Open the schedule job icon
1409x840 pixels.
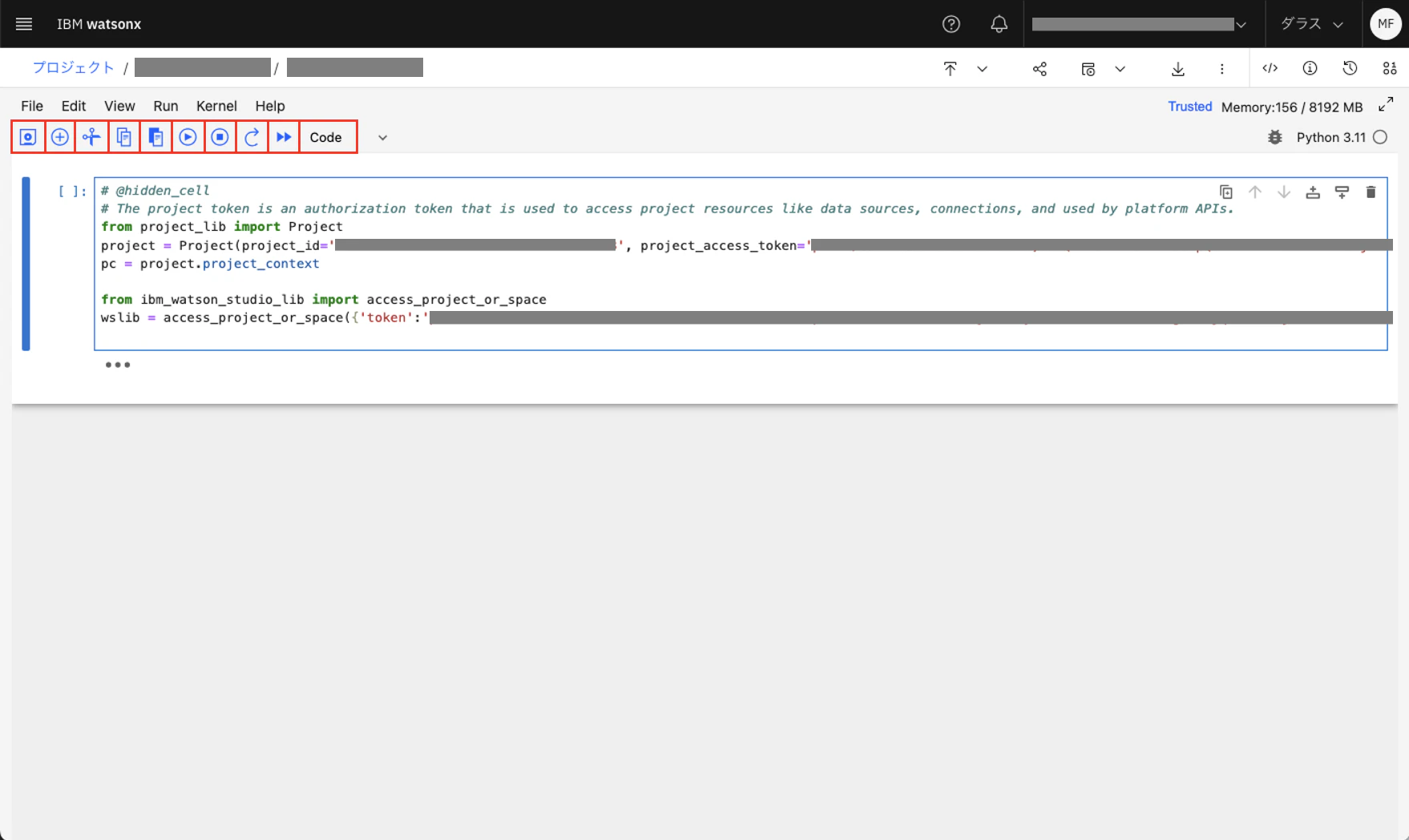(1088, 69)
